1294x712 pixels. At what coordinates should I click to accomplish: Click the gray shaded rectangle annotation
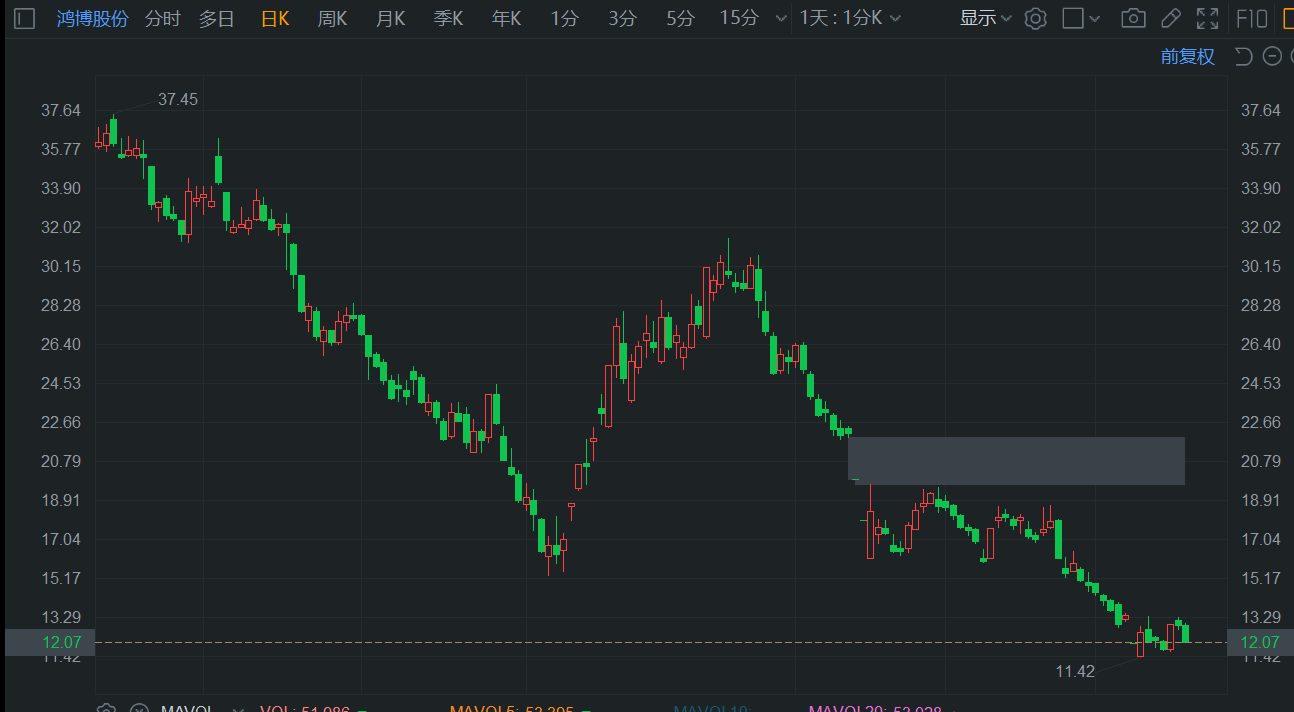[1016, 461]
